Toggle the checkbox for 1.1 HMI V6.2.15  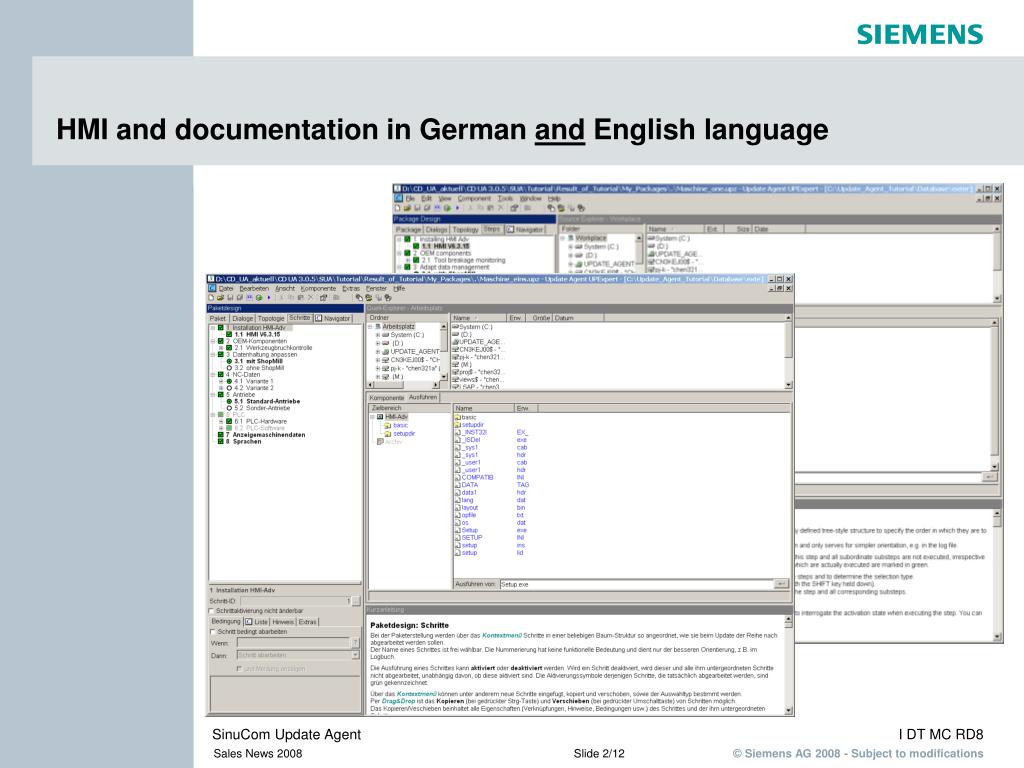pyautogui.click(x=229, y=334)
